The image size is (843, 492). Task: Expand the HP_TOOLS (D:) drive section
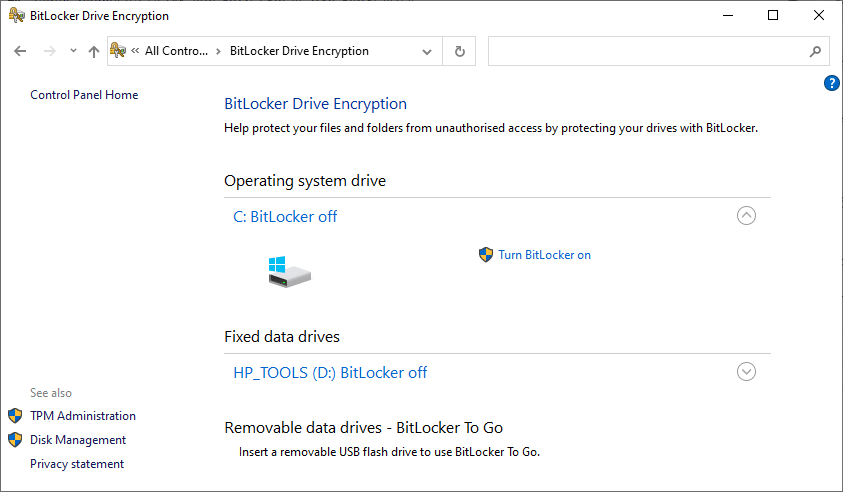746,371
